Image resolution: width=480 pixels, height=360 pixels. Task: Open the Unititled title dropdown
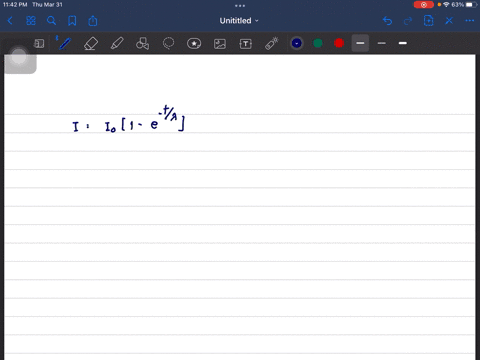tap(239, 21)
